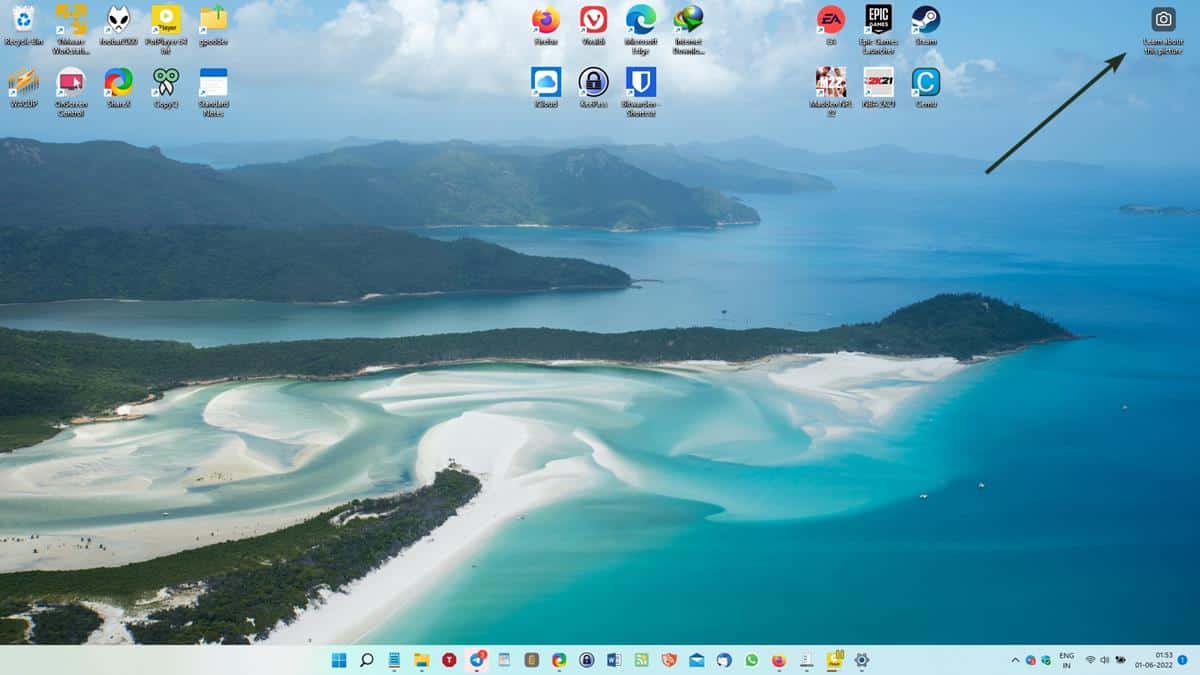Open the blue notification count badge
The width and height of the screenshot is (1200, 675).
coord(1181,660)
